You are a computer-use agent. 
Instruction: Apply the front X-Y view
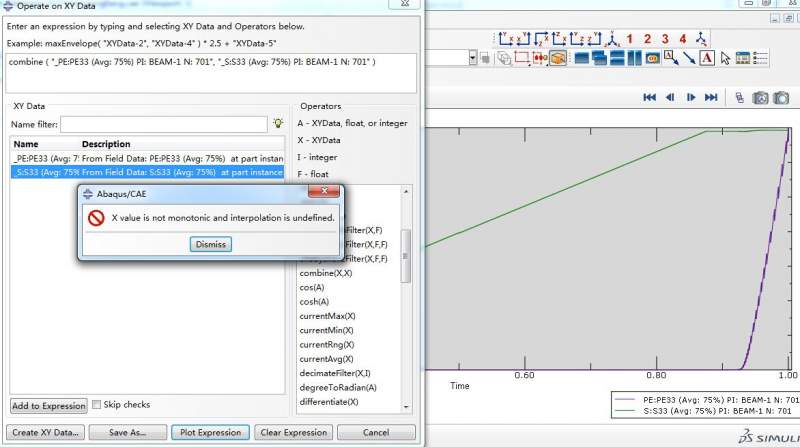pos(506,39)
